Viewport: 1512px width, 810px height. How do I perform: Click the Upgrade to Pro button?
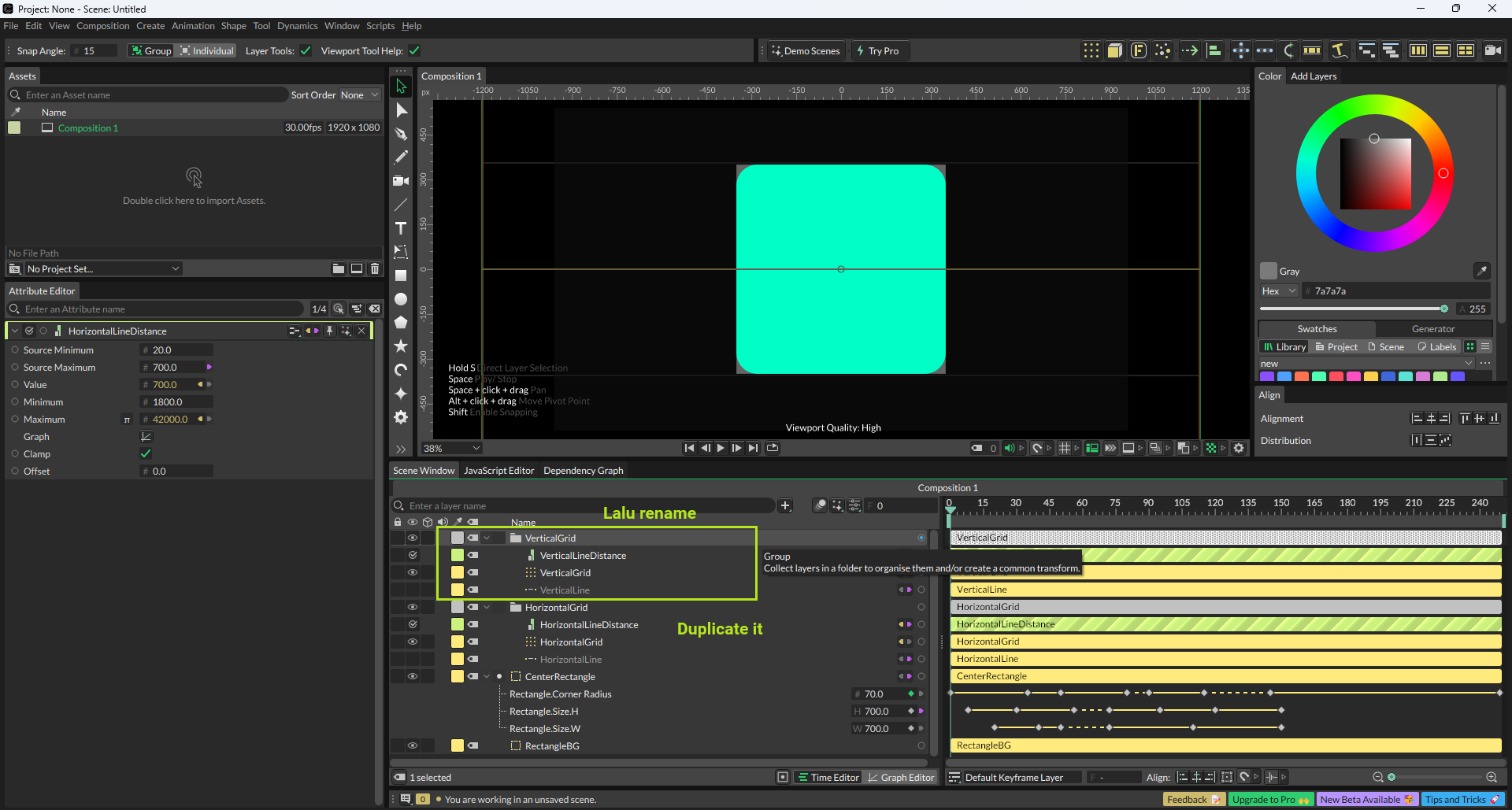click(x=1269, y=800)
